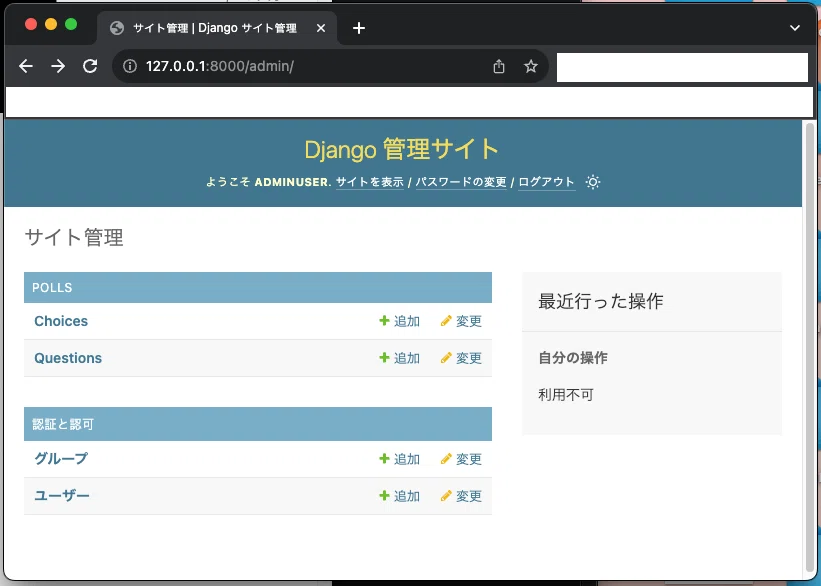The image size is (821, 586).
Task: Open the 認証と認可 section header
Action: [63, 424]
